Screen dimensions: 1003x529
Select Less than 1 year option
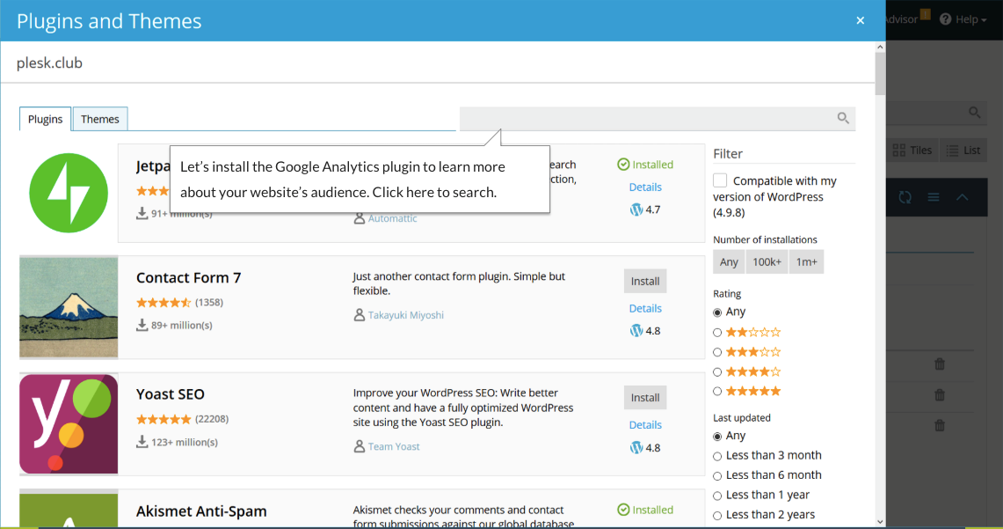click(717, 496)
